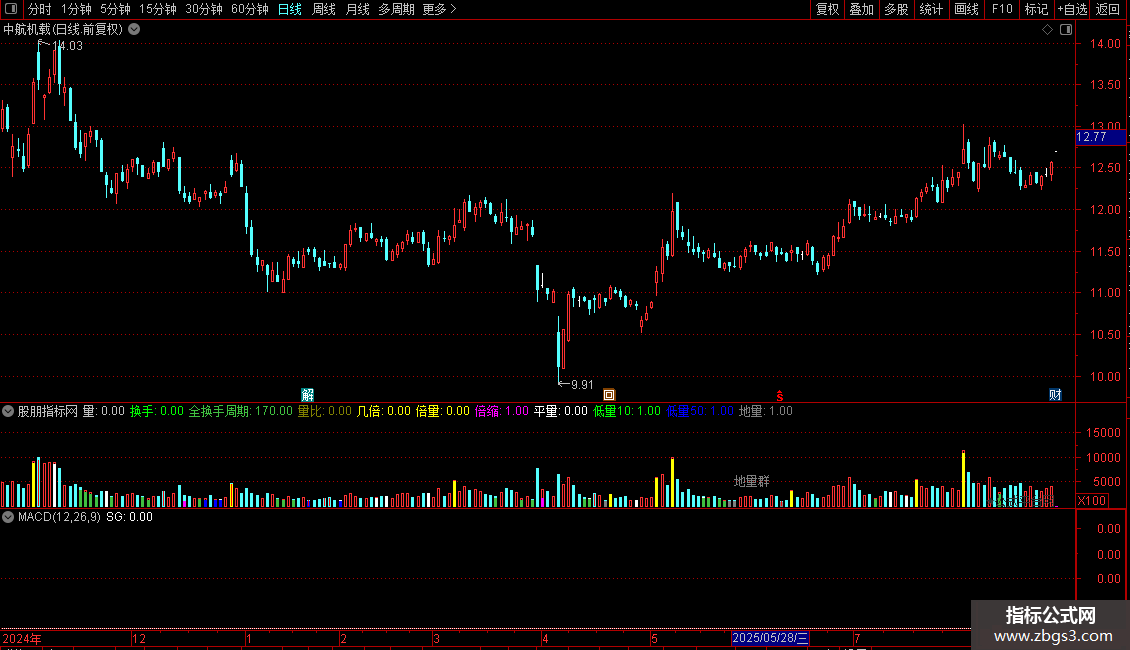Click the 低量50: 1.00 indicator value
Screen dimensions: 1130x650
pos(700,411)
